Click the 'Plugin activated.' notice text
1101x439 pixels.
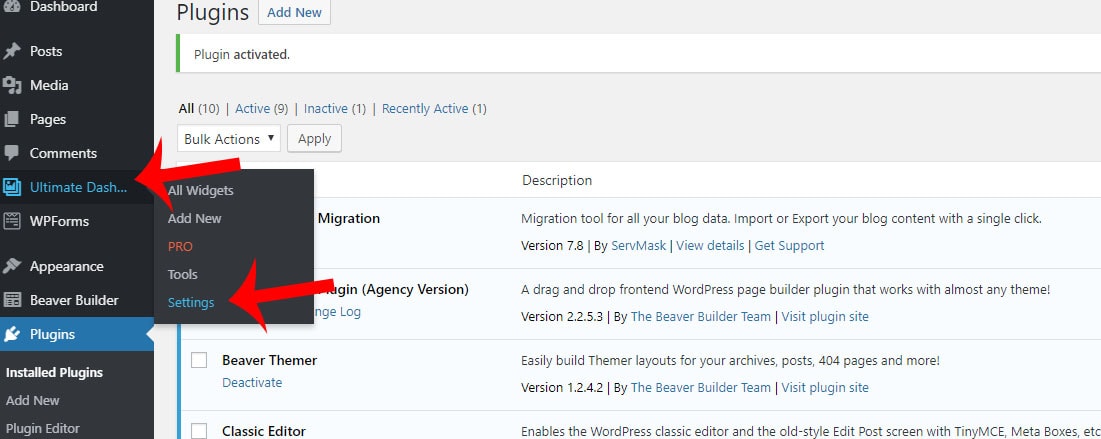(242, 54)
